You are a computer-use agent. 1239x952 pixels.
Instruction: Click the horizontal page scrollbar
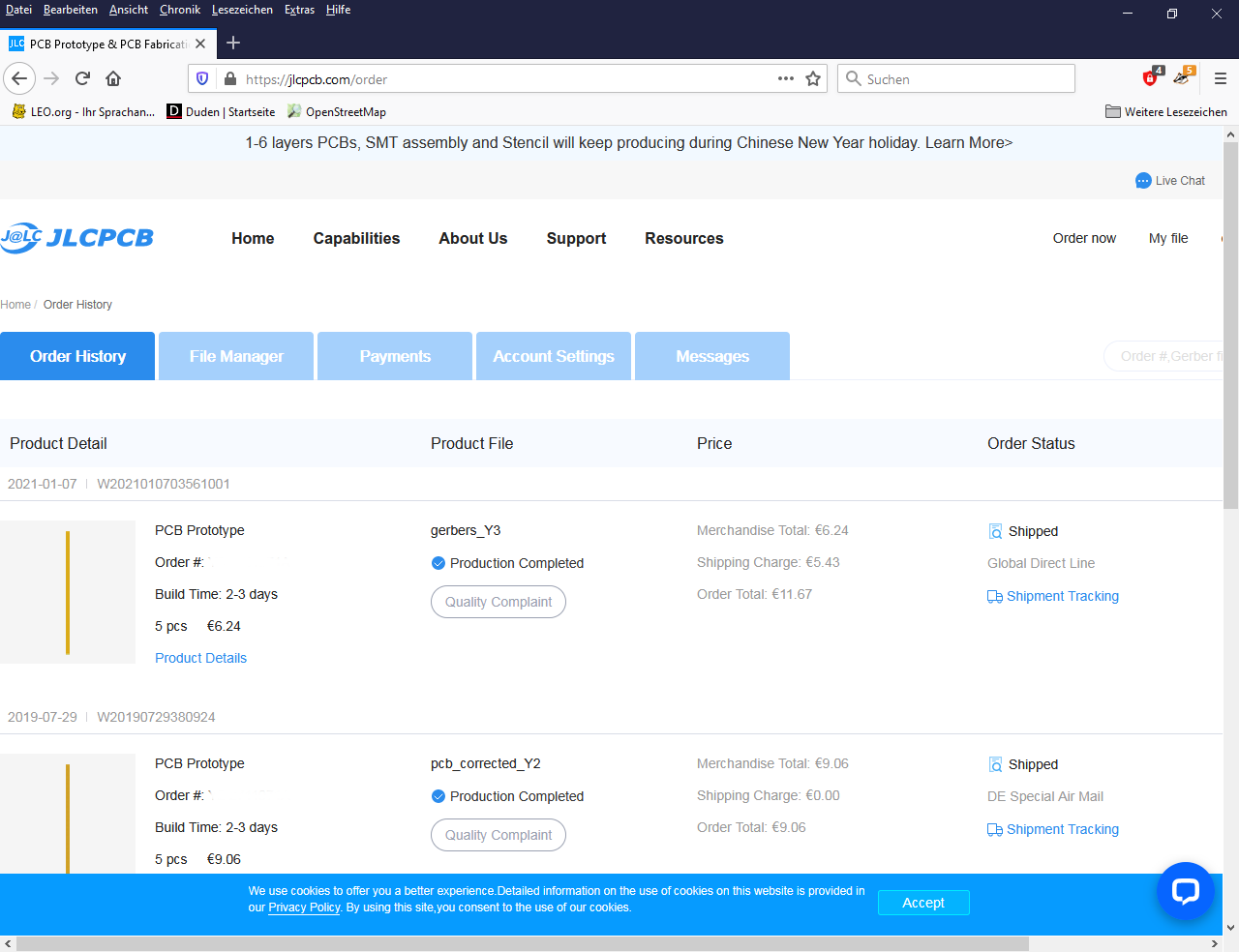pos(523,943)
